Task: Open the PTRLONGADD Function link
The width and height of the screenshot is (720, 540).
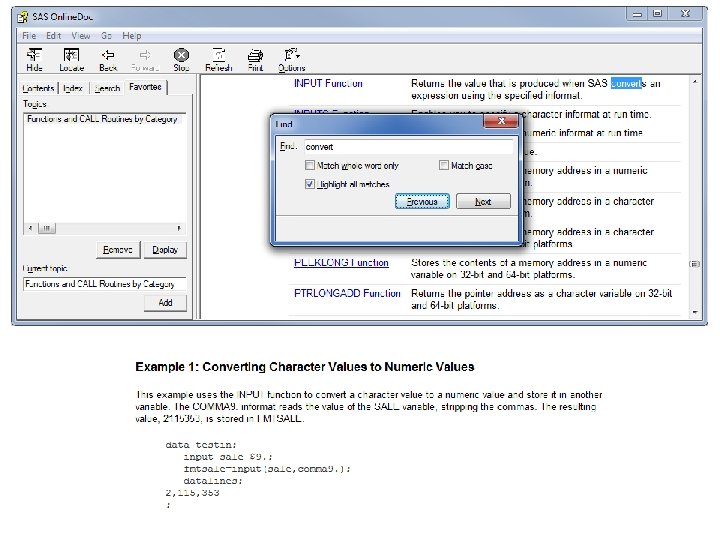Action: click(x=347, y=293)
